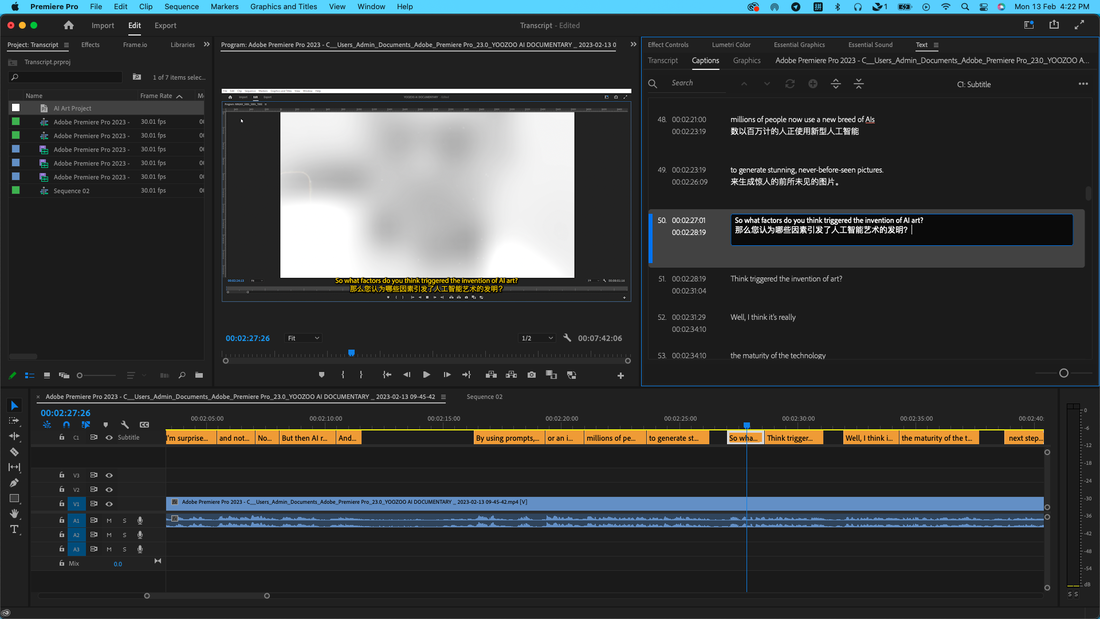This screenshot has width=1100, height=619.
Task: Select the Type tool
Action: (x=14, y=529)
